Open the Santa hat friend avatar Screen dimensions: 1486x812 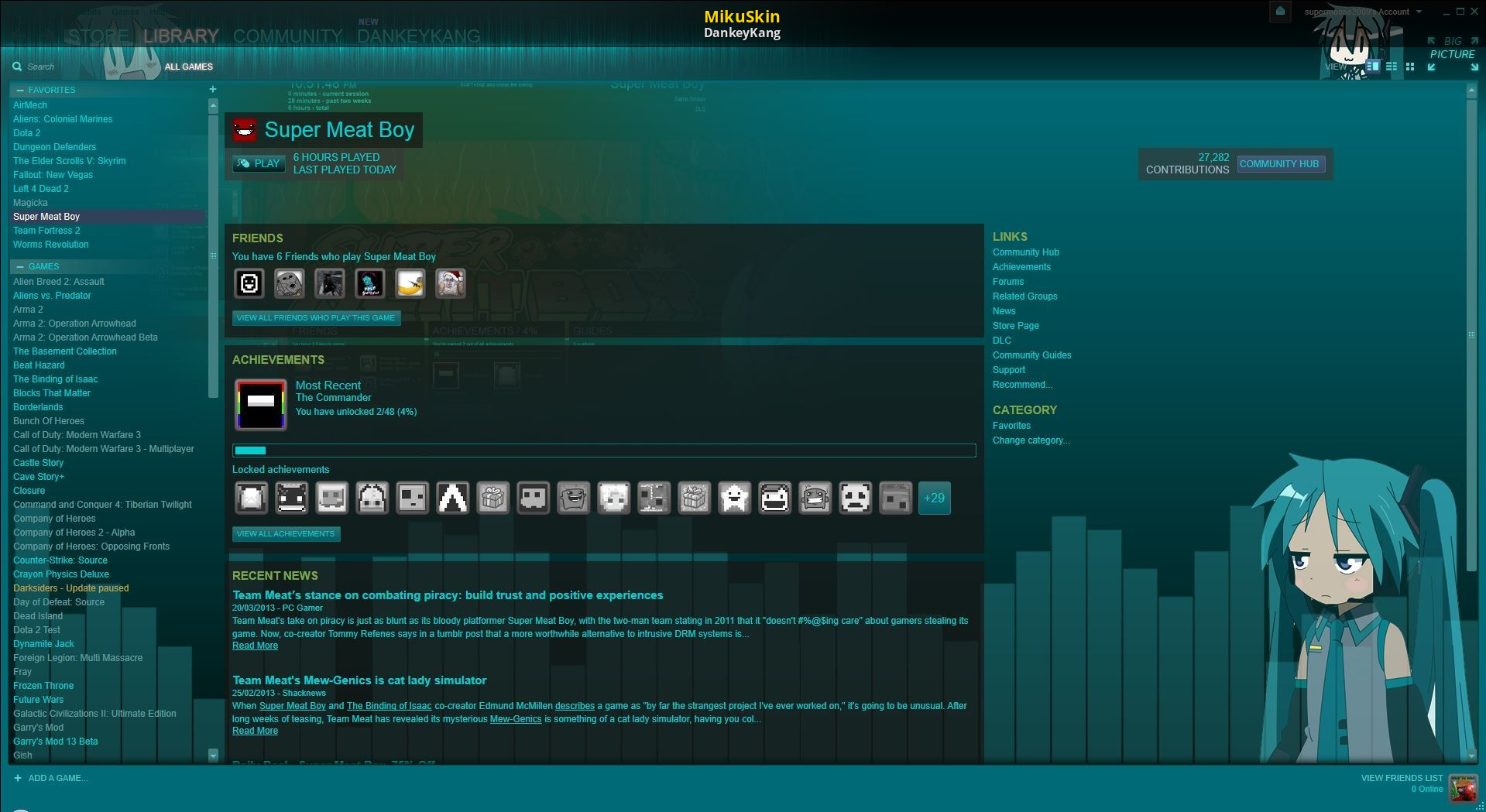pos(451,283)
